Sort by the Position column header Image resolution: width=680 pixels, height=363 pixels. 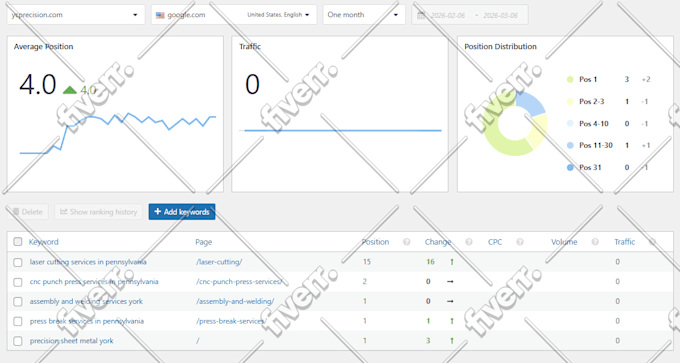(x=376, y=242)
